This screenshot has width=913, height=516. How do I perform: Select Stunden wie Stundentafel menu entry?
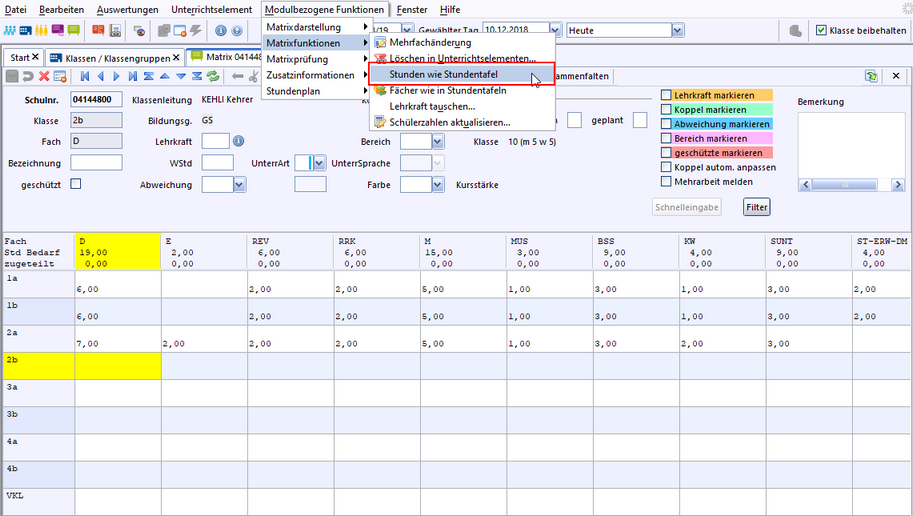442,75
